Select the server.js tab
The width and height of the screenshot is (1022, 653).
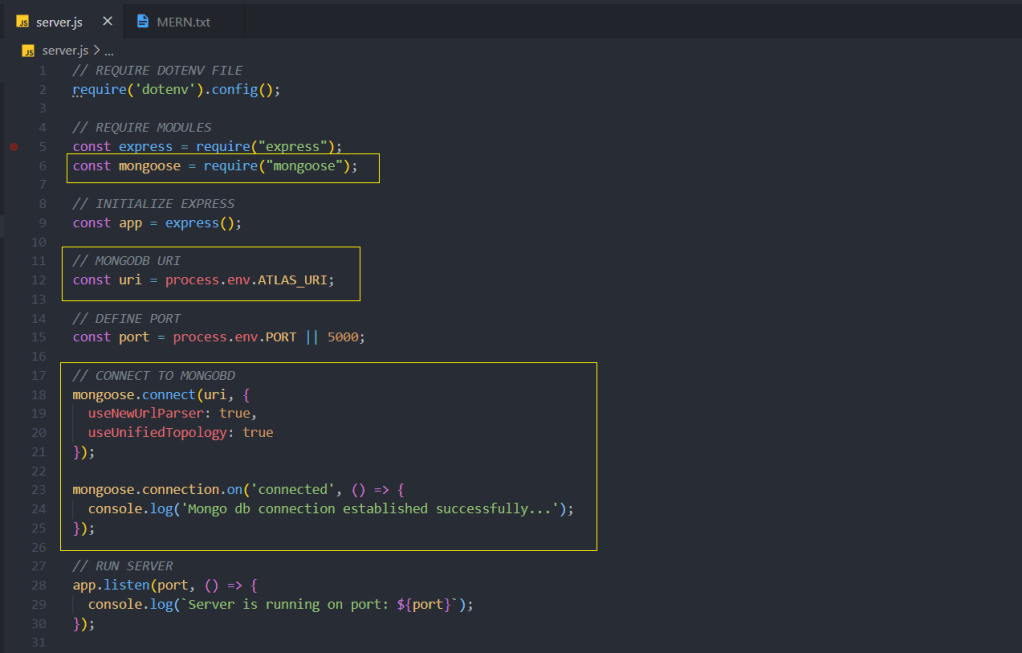point(58,21)
